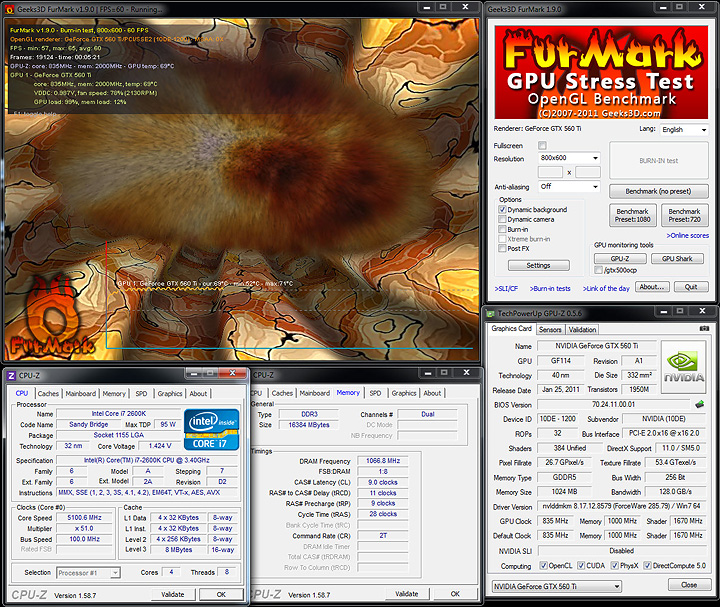Screen dimensions: 720x607
Task: Open the GPU-Z graphics card selector dropdown
Action: [557, 586]
